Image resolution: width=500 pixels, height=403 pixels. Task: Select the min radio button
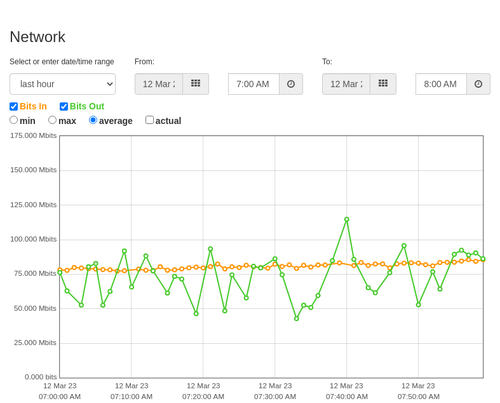point(14,120)
